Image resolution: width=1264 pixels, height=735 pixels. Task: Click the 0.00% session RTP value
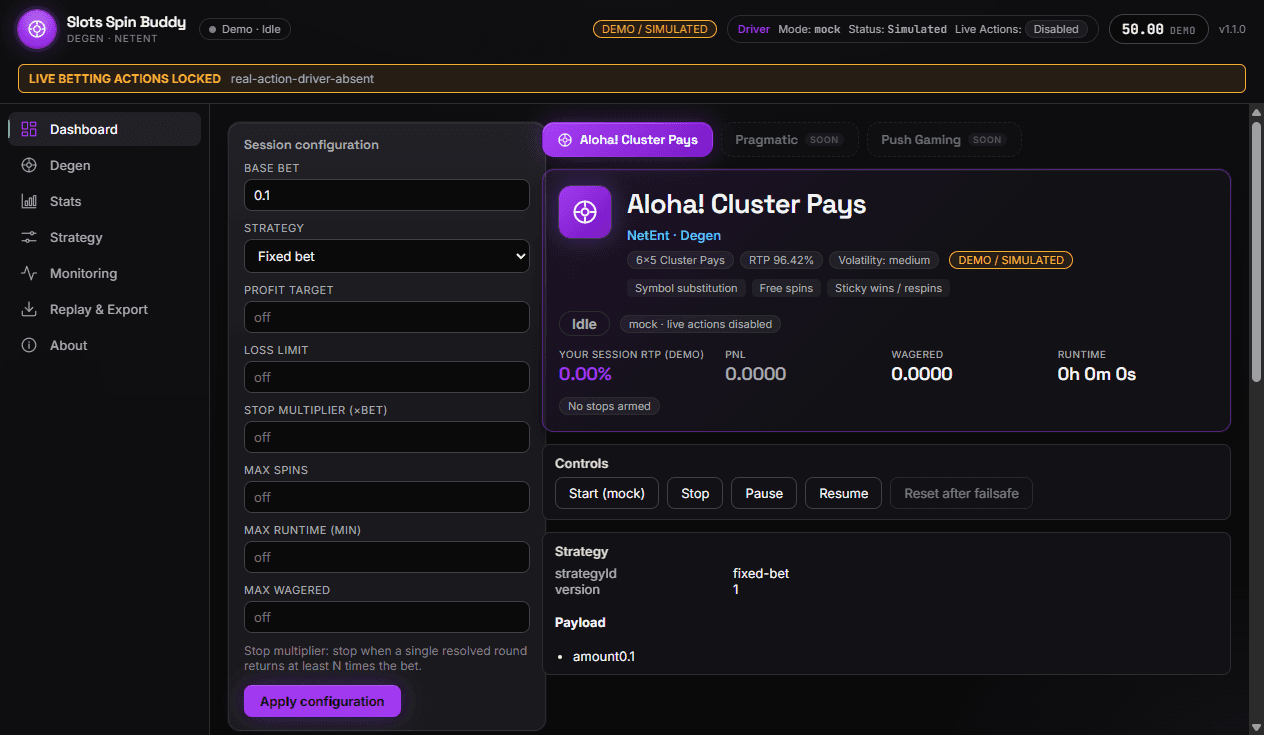click(x=585, y=374)
